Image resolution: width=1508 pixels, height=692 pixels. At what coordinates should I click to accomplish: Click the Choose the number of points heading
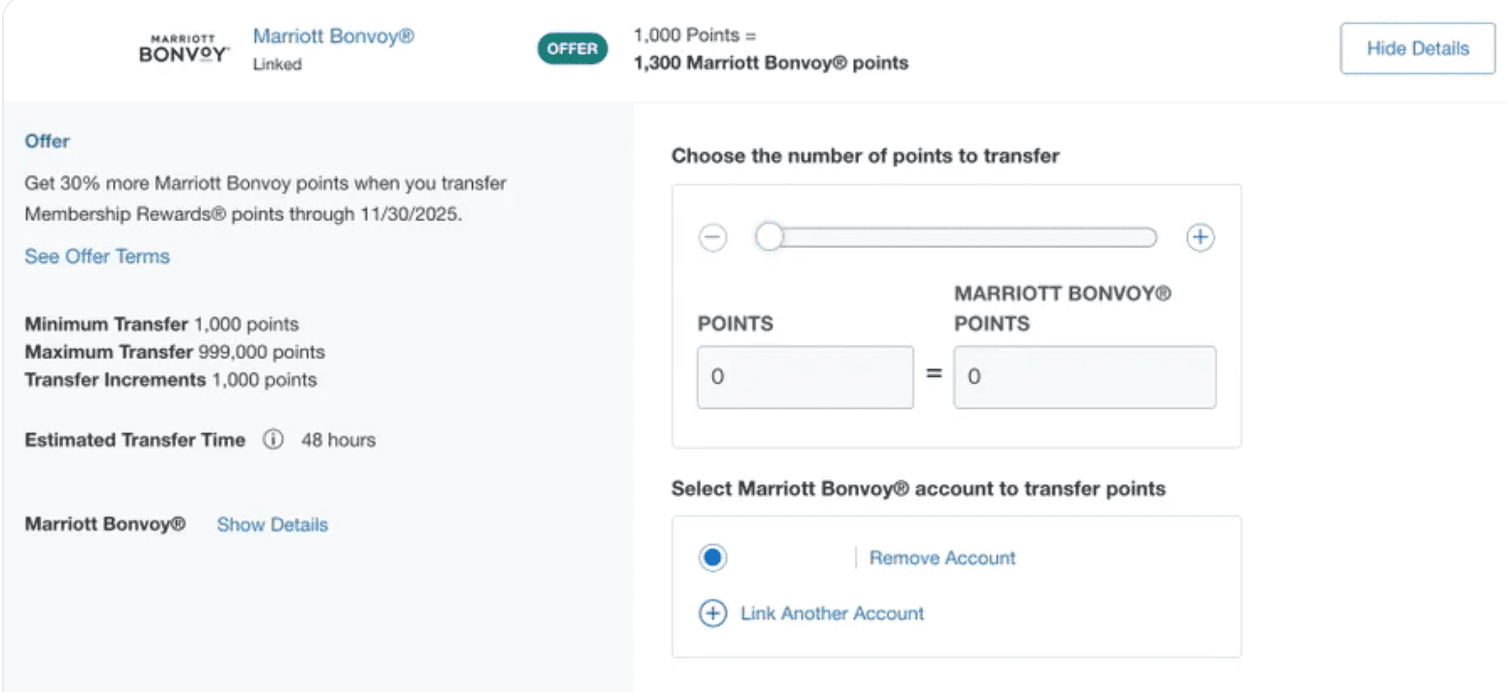pos(866,156)
